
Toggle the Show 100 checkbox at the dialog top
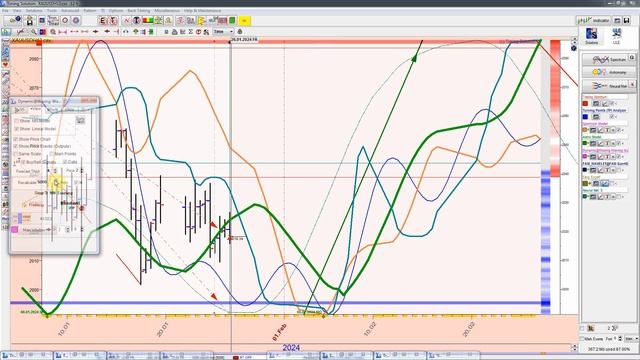click(x=16, y=121)
